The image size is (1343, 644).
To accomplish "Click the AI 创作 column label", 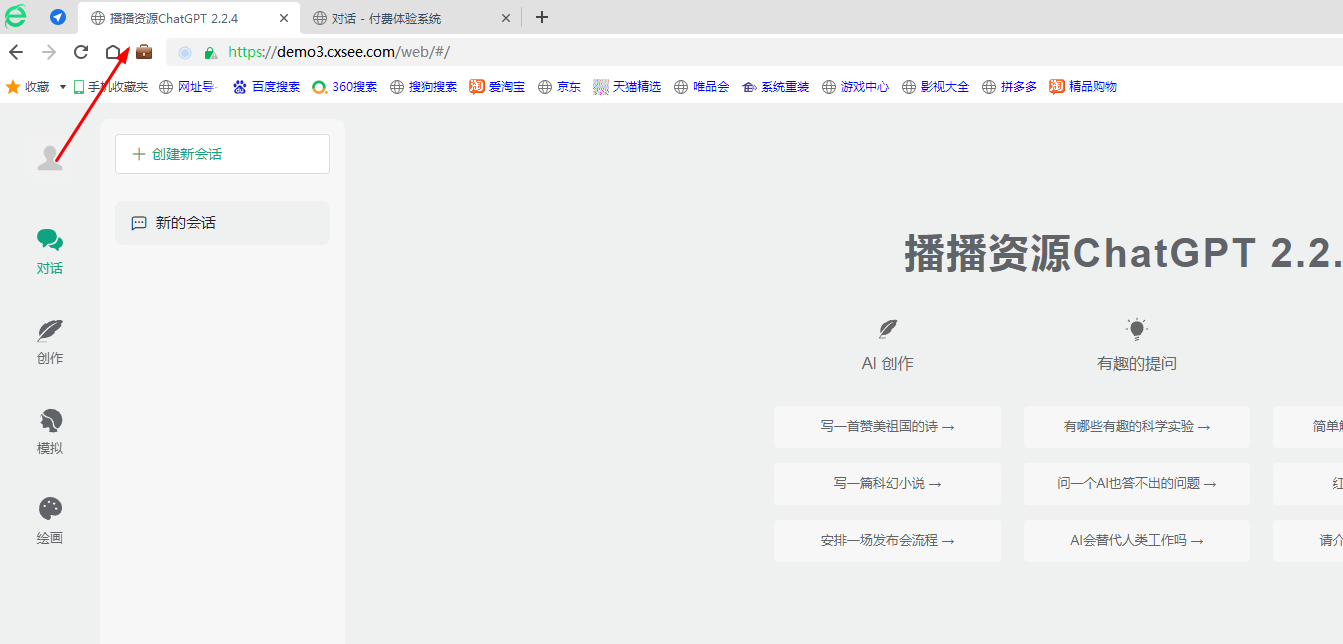I will (x=887, y=364).
